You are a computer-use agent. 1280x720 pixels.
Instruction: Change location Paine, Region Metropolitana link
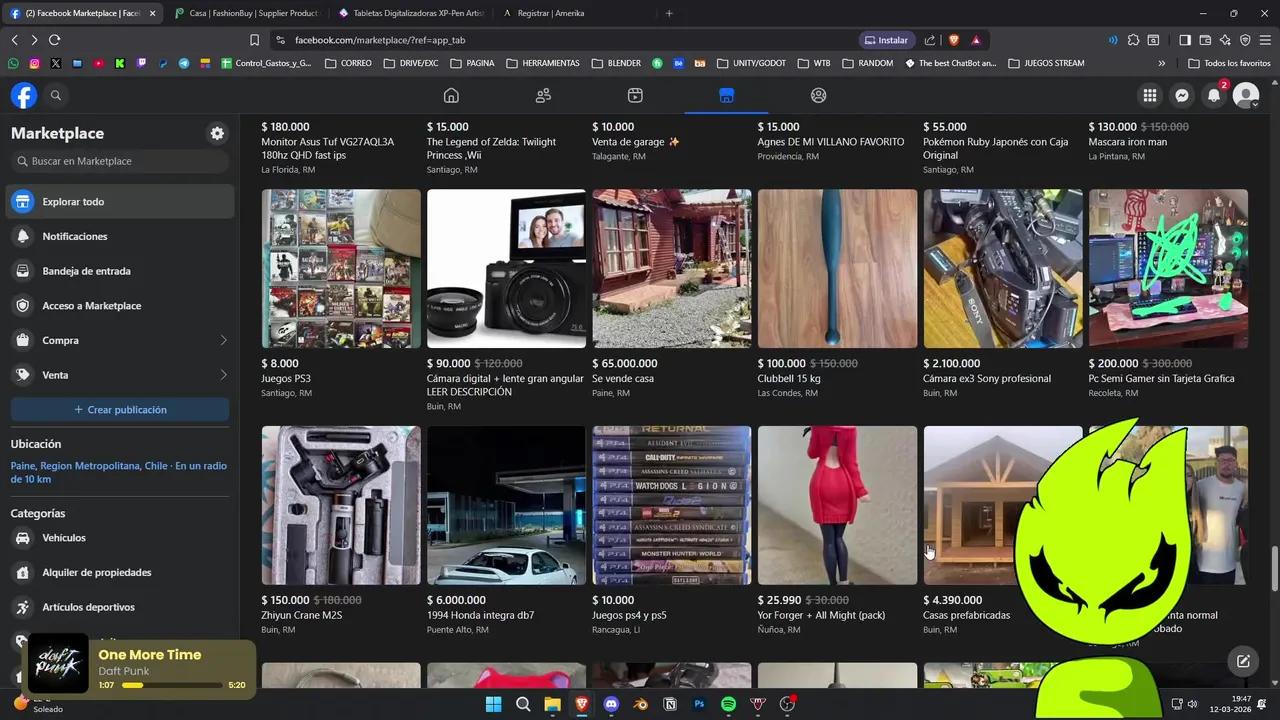[119, 472]
